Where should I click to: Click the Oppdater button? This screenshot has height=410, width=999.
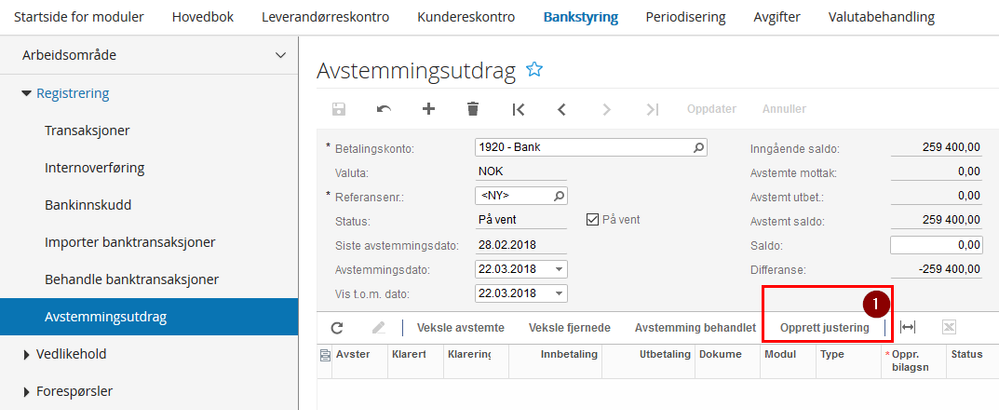tap(712, 109)
